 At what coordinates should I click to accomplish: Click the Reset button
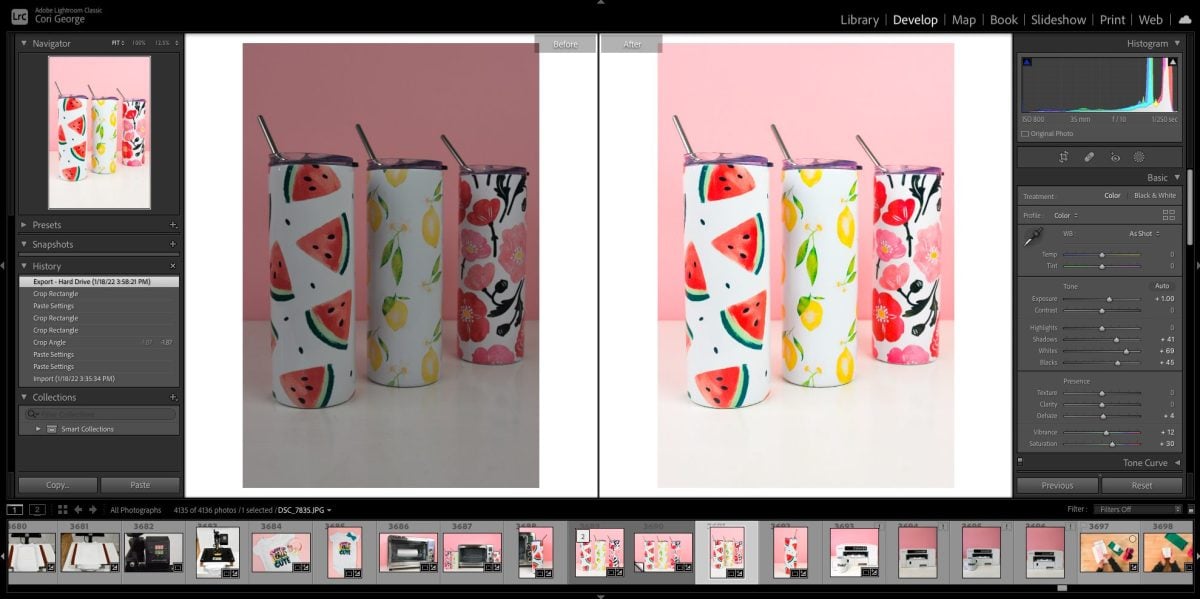[1142, 485]
